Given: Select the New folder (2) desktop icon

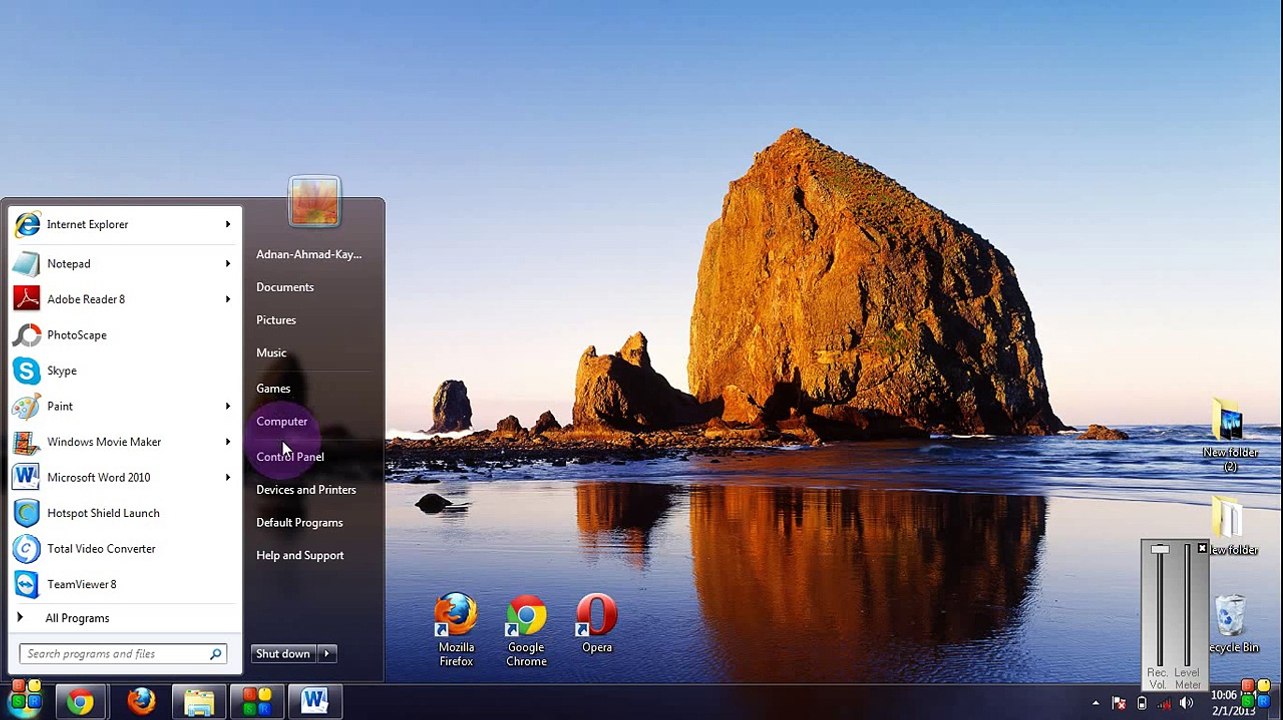Looking at the screenshot, I should pyautogui.click(x=1230, y=435).
